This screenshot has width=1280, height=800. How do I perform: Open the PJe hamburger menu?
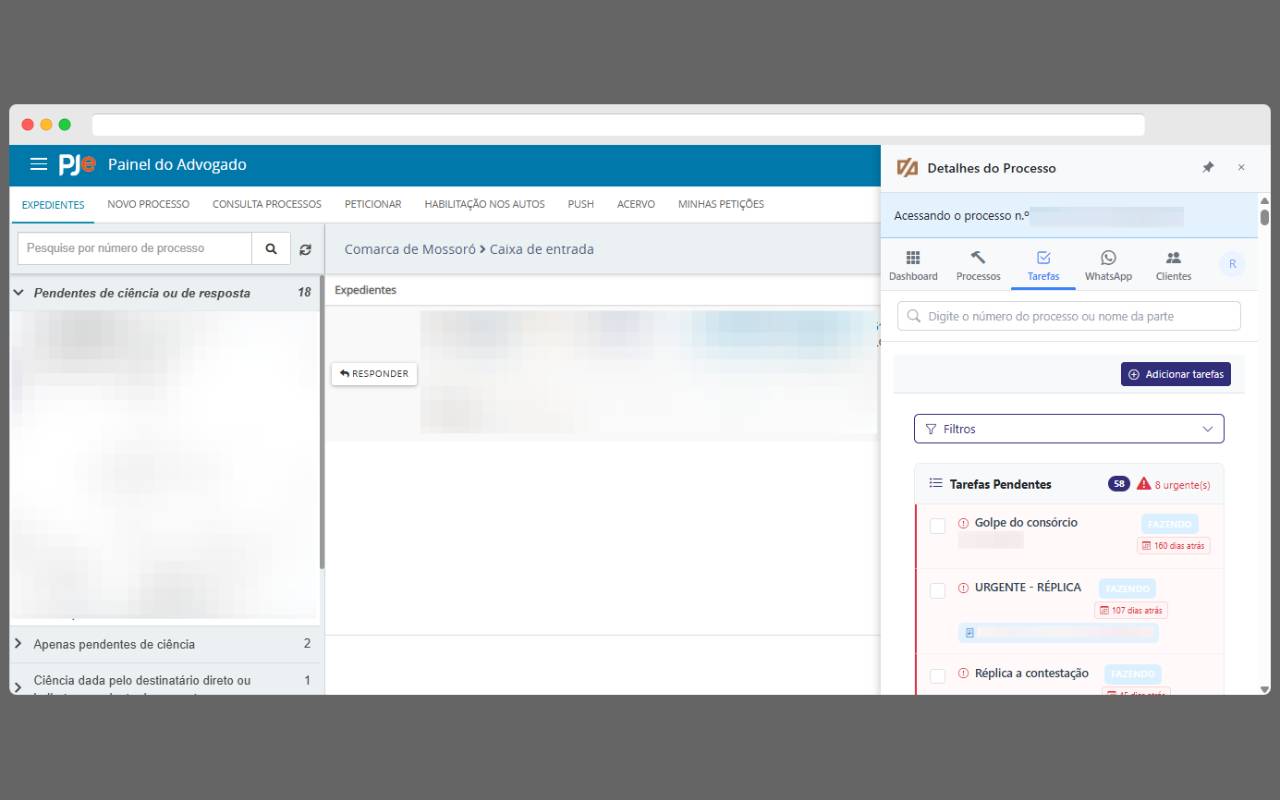(x=38, y=165)
